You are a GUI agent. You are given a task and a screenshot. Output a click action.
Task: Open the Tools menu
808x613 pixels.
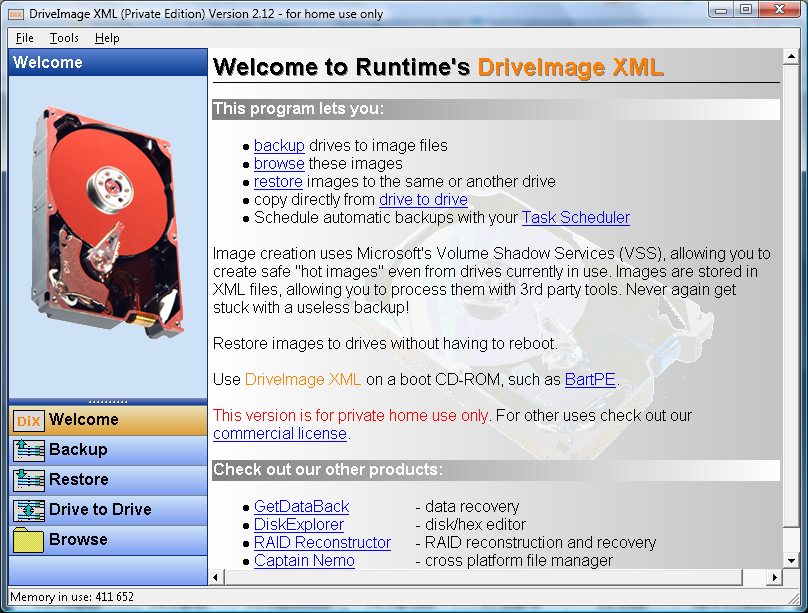64,38
